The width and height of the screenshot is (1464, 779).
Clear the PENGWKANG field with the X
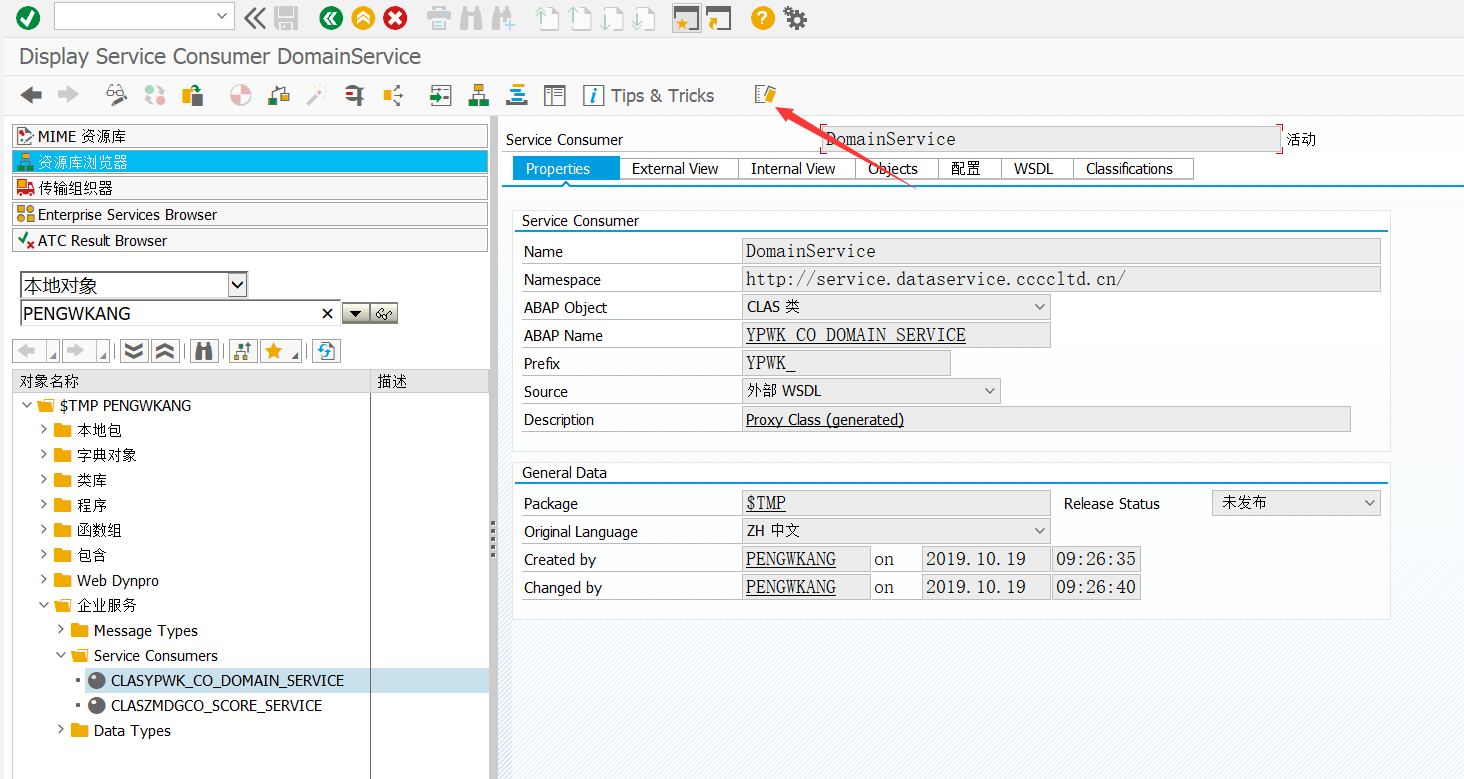point(327,313)
